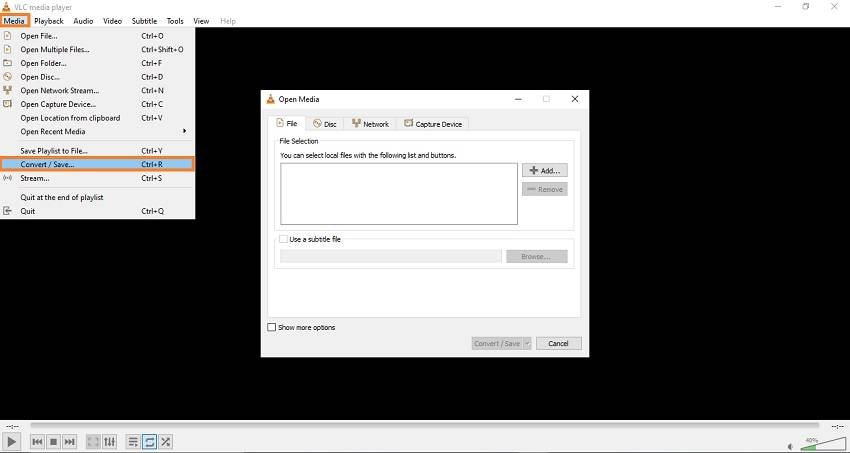Open the Tools menu
The height and width of the screenshot is (453, 850).
click(x=175, y=21)
